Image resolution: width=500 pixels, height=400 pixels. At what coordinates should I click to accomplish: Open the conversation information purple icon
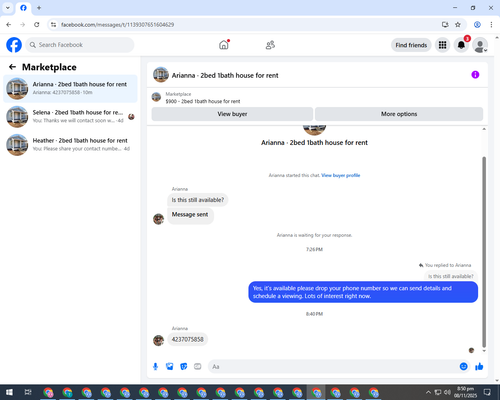click(x=475, y=75)
